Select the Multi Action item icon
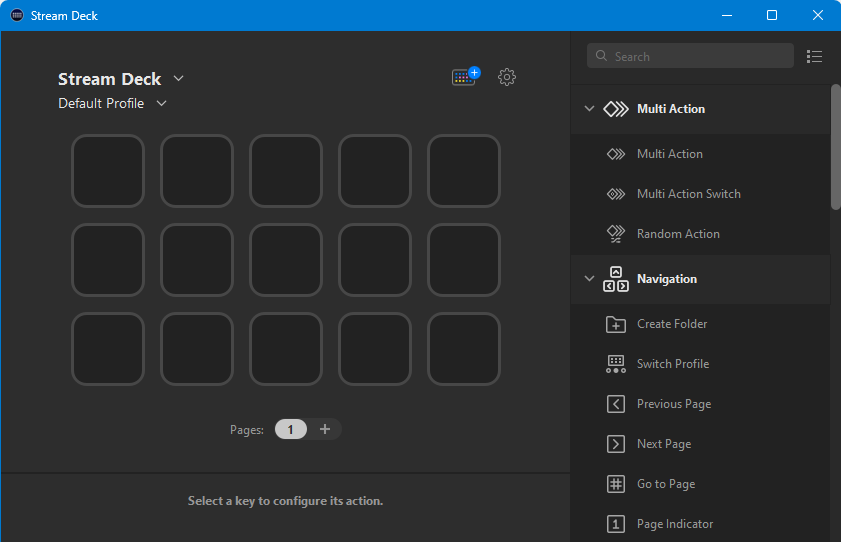This screenshot has height=542, width=841. tap(616, 154)
